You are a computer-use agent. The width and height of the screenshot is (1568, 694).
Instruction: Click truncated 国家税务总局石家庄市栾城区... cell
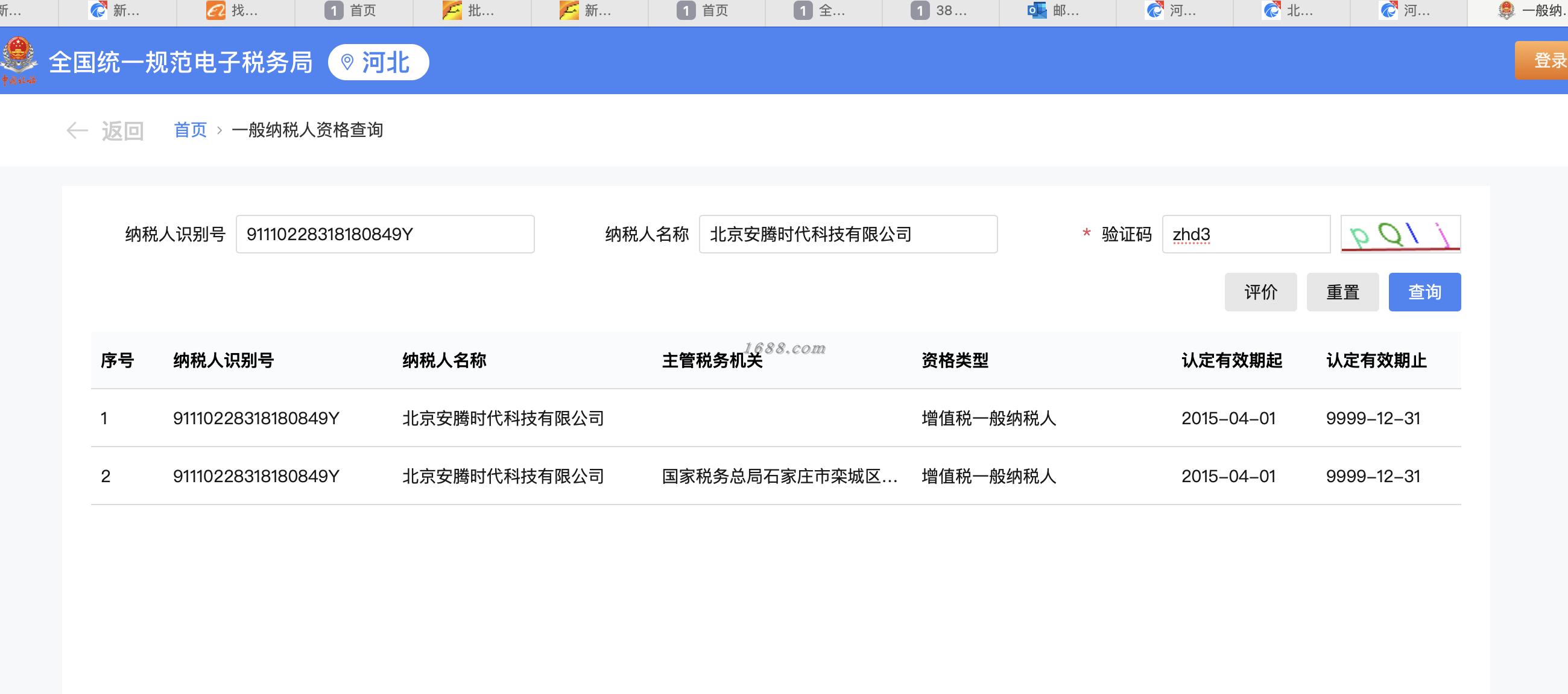pos(779,476)
